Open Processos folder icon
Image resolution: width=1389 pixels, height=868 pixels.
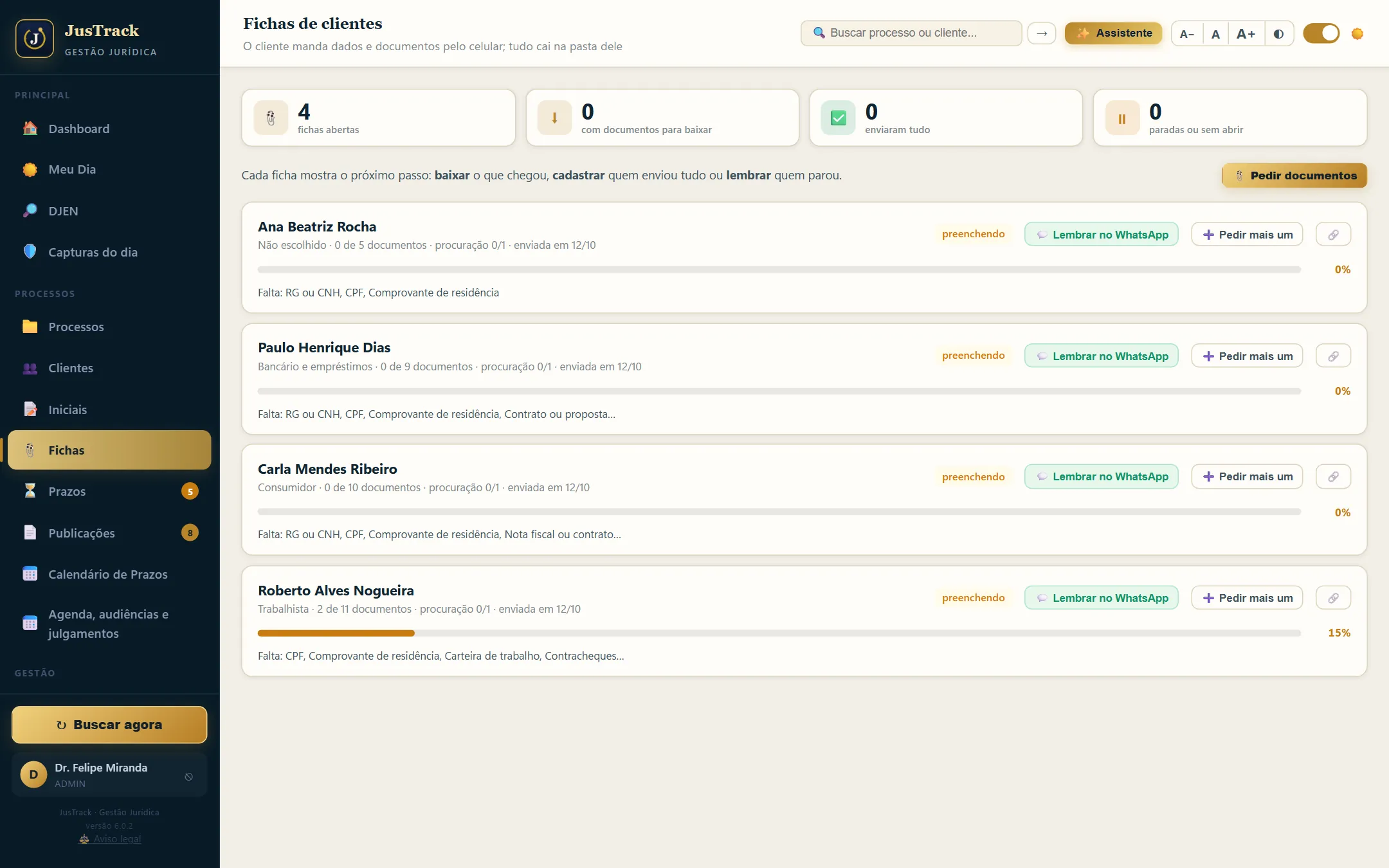pyautogui.click(x=30, y=327)
